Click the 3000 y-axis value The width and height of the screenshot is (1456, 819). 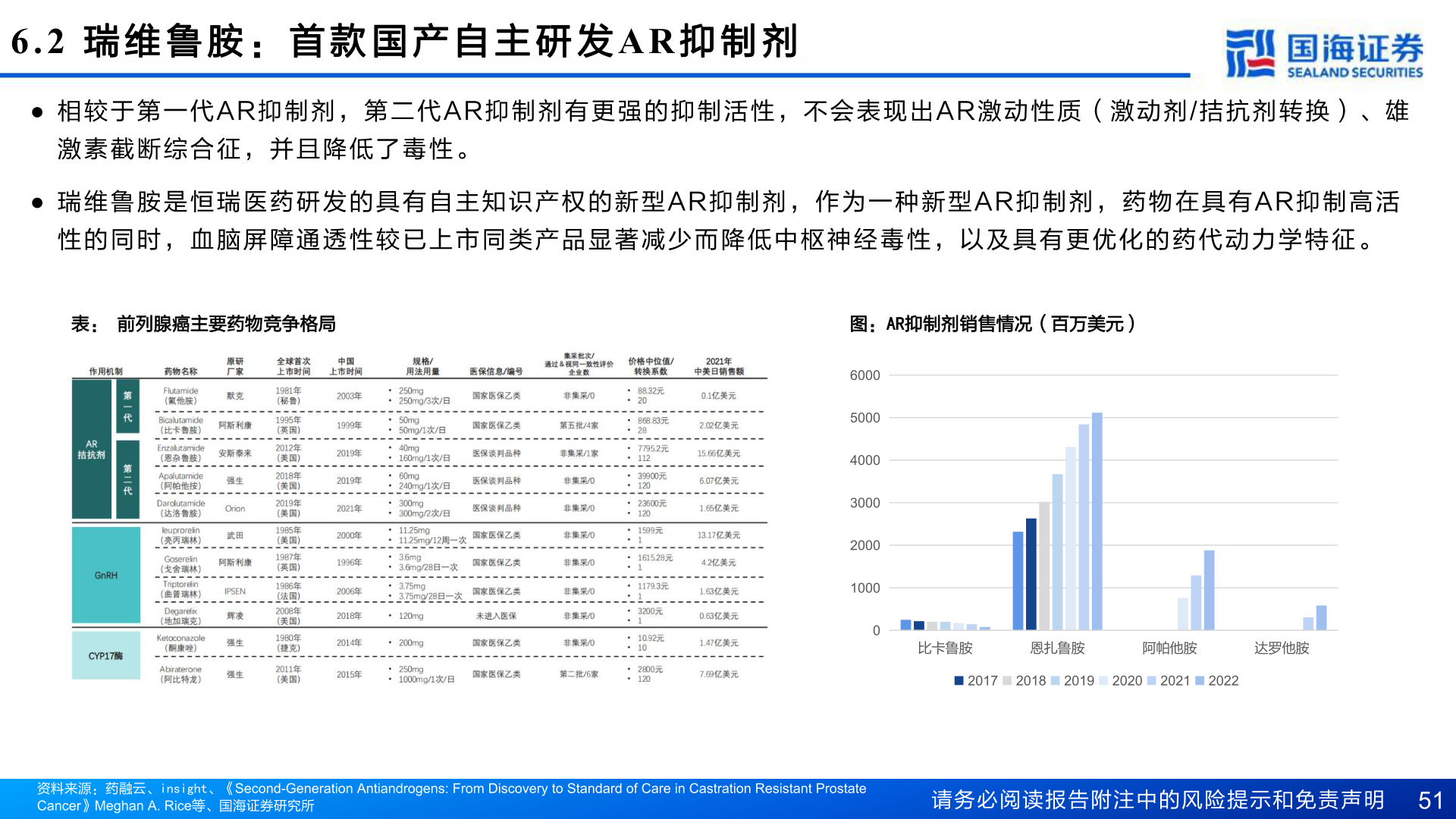pyautogui.click(x=864, y=503)
